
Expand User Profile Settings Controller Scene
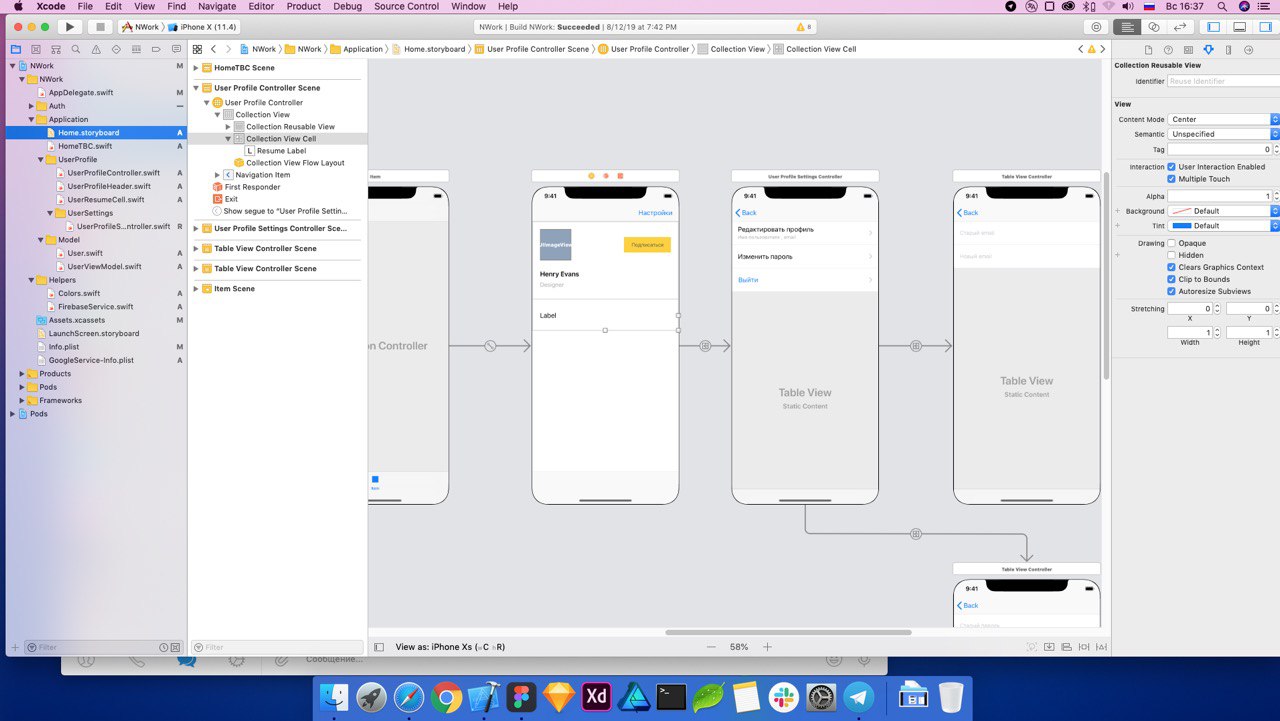click(195, 228)
